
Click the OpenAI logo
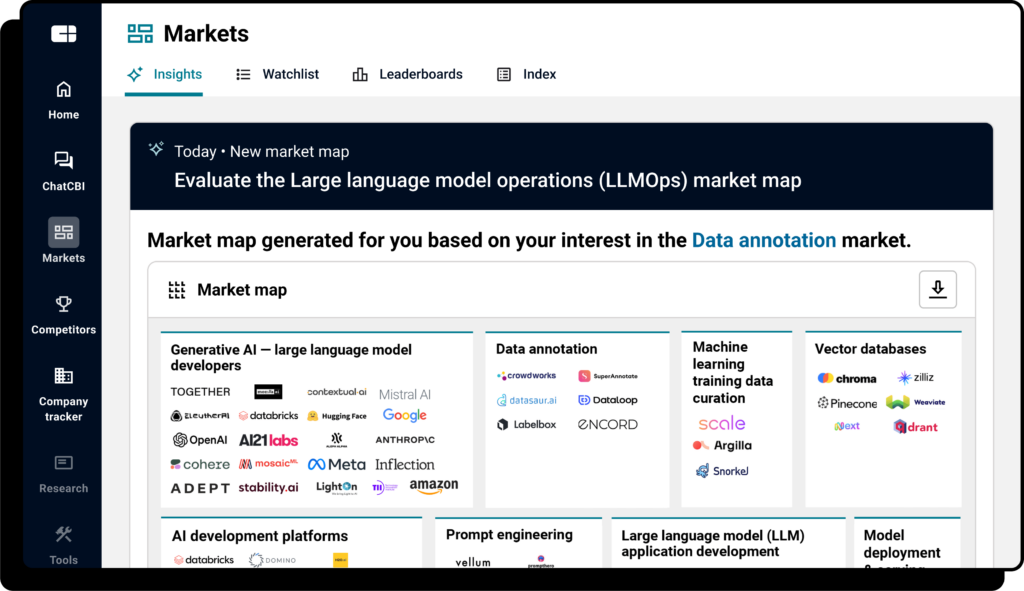point(200,440)
